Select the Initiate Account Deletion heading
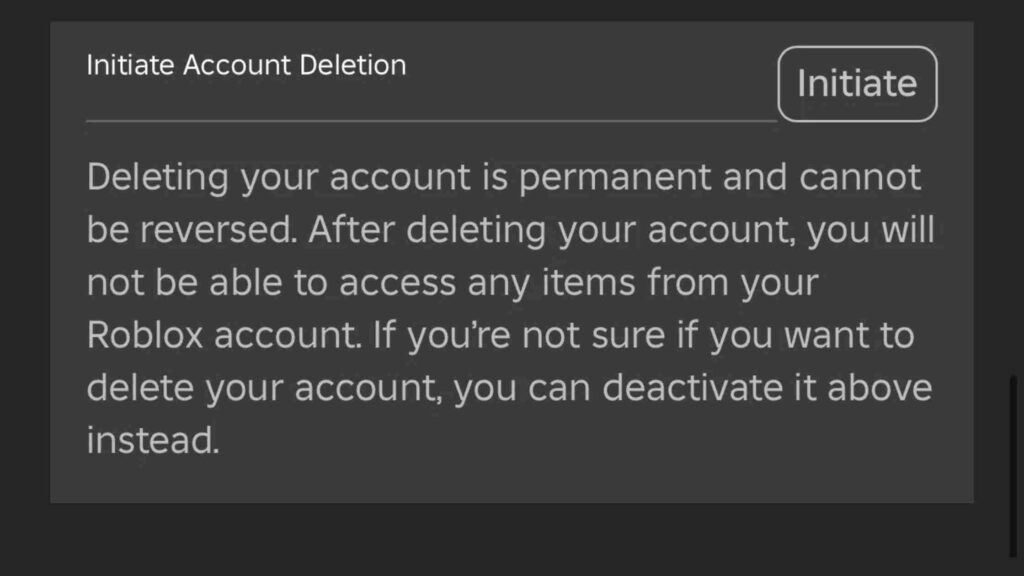 click(x=245, y=65)
